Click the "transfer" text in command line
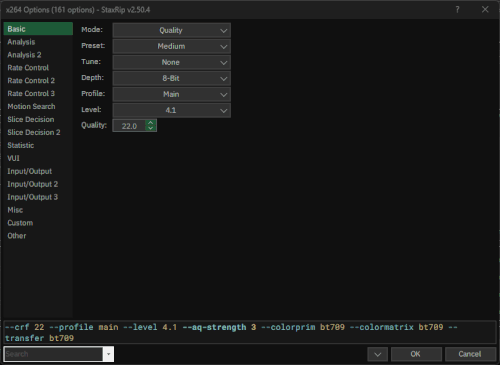The image size is (500, 365). (x=24, y=338)
